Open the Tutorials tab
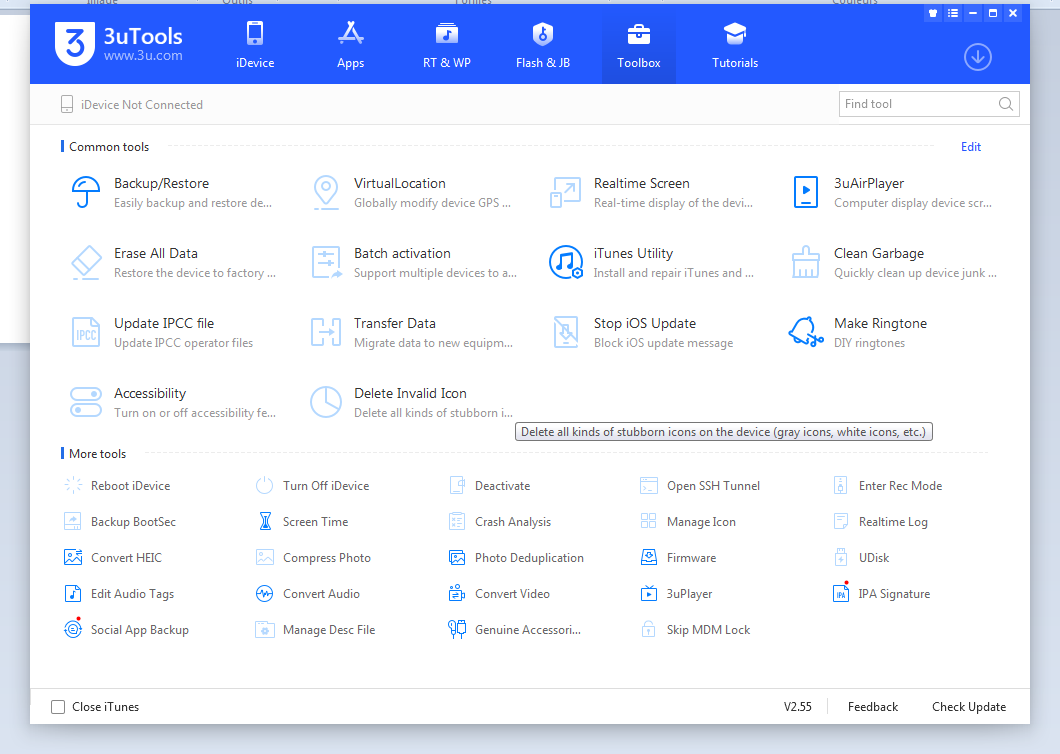 (x=735, y=45)
